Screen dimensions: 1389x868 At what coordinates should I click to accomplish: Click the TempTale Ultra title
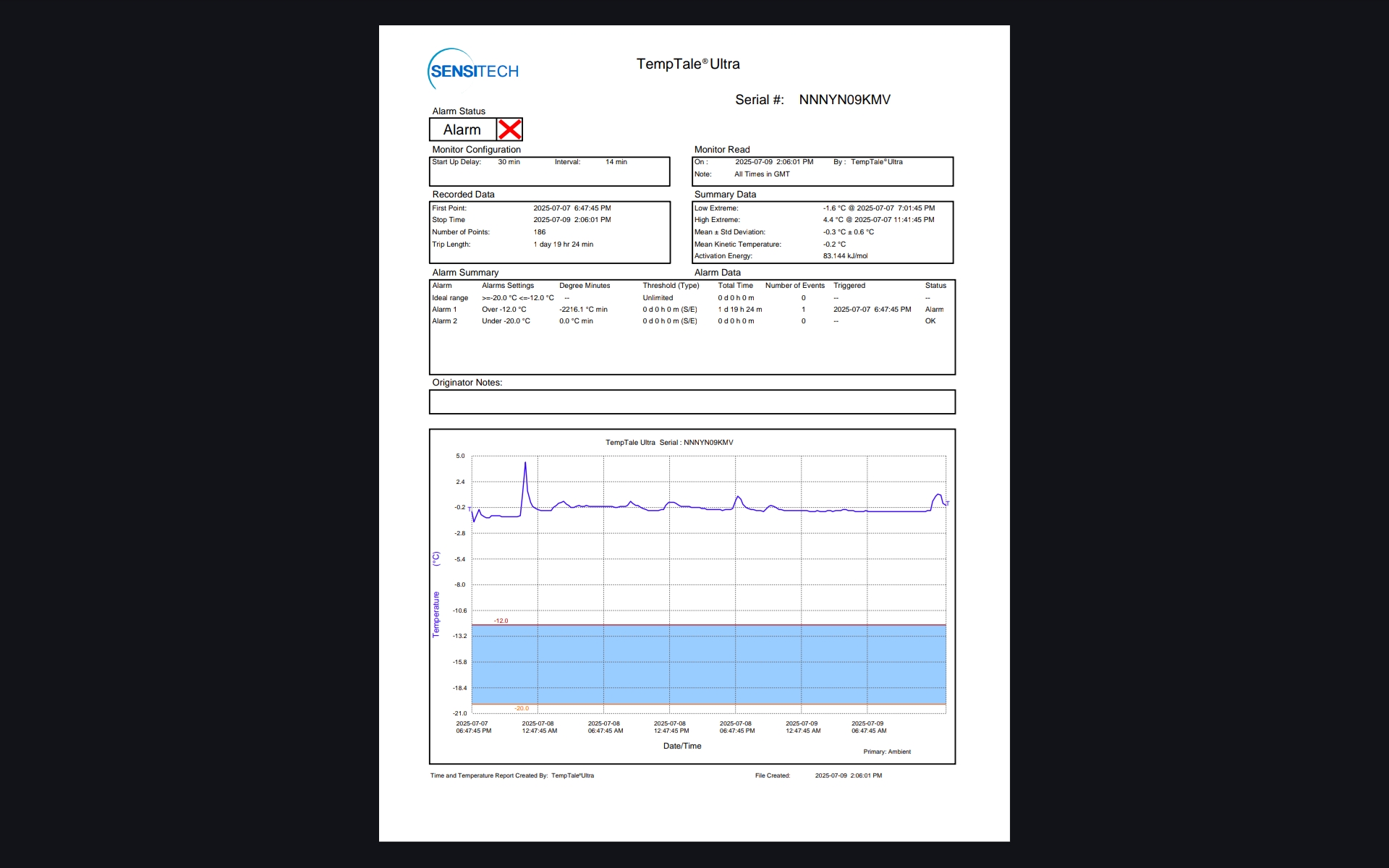[687, 64]
